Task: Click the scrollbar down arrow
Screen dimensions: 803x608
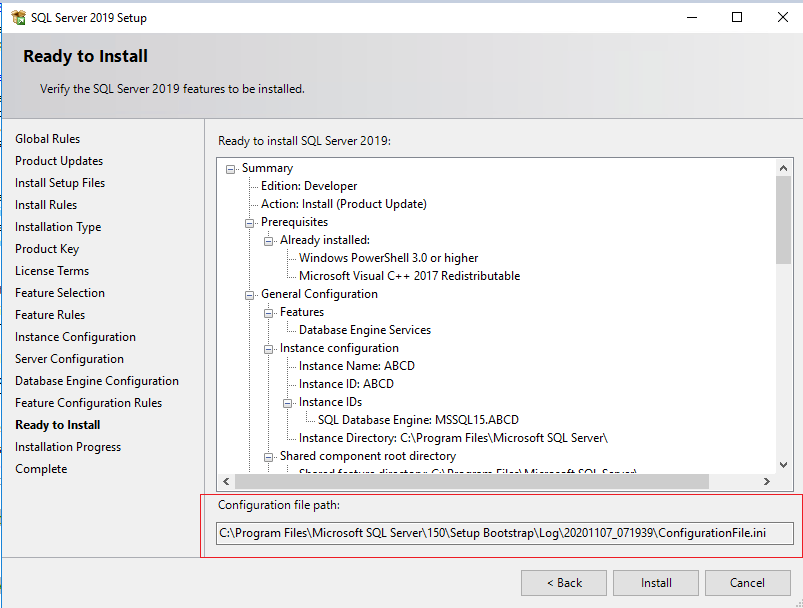Action: (x=784, y=464)
